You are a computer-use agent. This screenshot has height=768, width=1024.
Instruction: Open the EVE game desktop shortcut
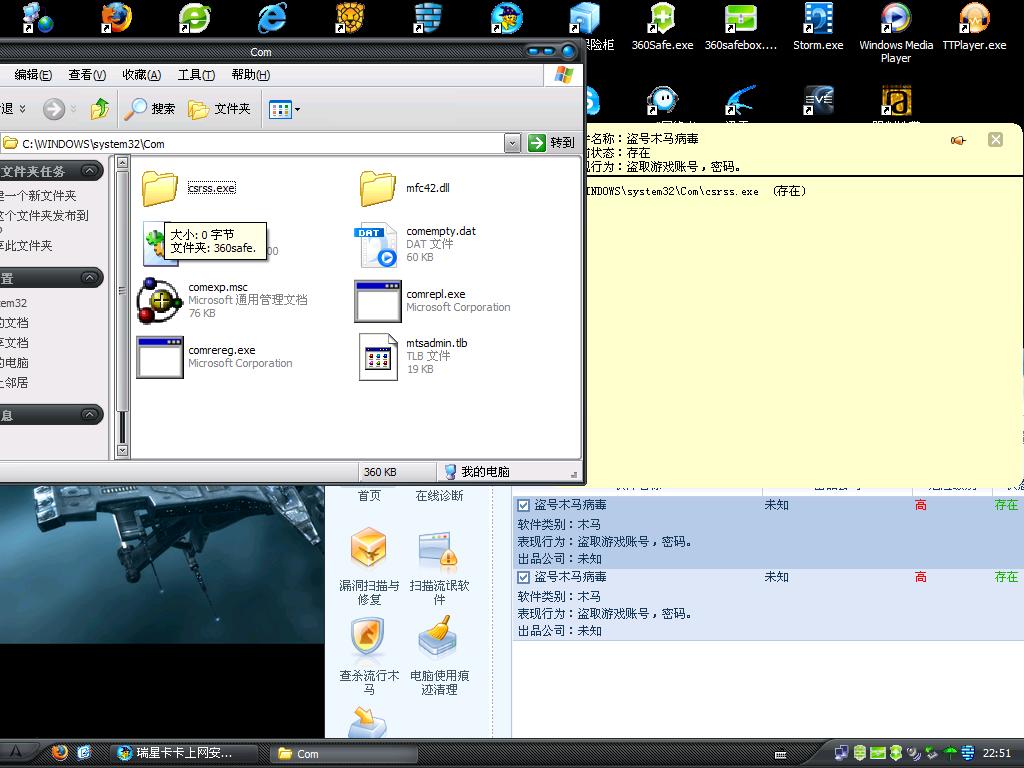coord(818,101)
